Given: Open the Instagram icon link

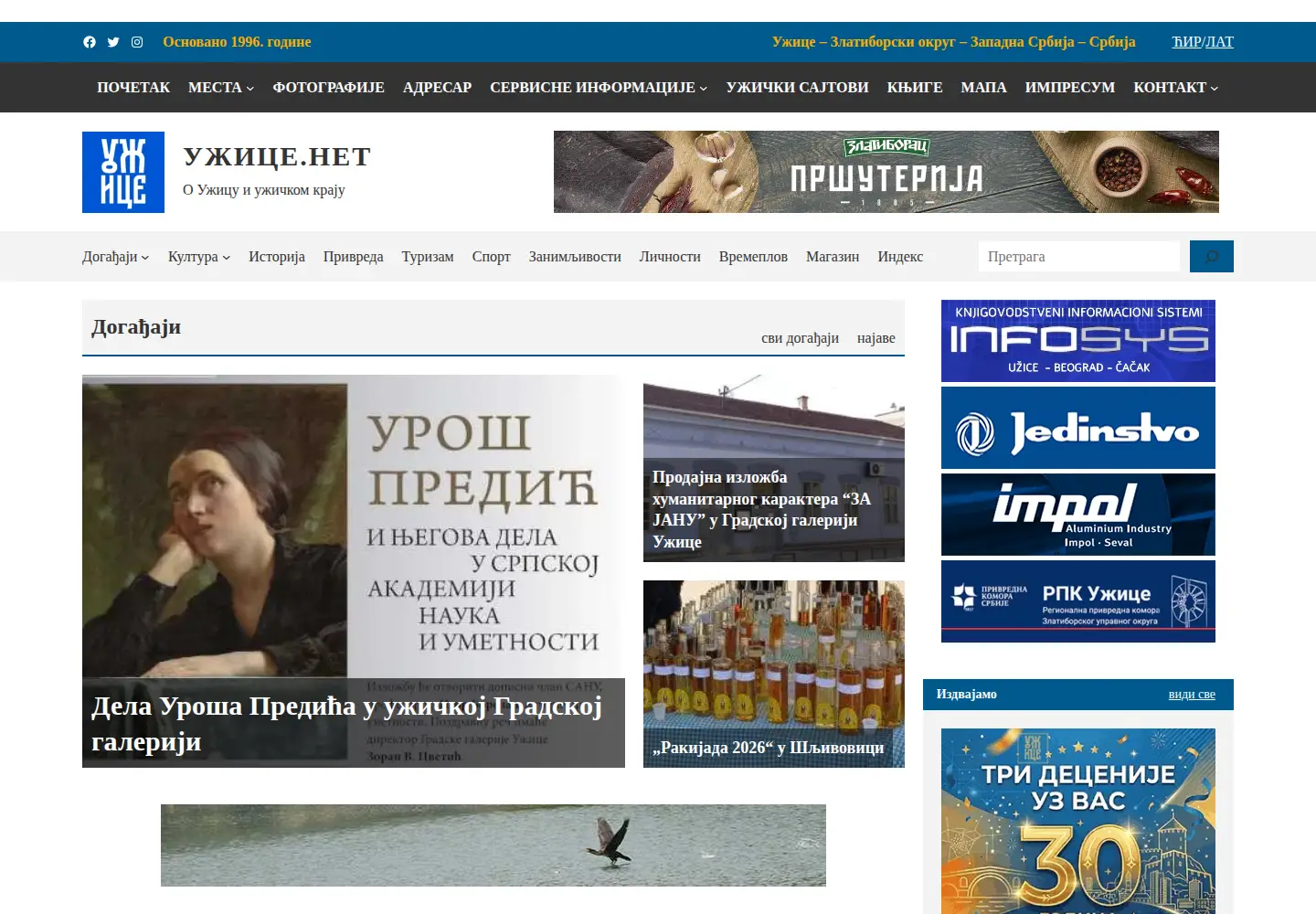Looking at the screenshot, I should [137, 42].
